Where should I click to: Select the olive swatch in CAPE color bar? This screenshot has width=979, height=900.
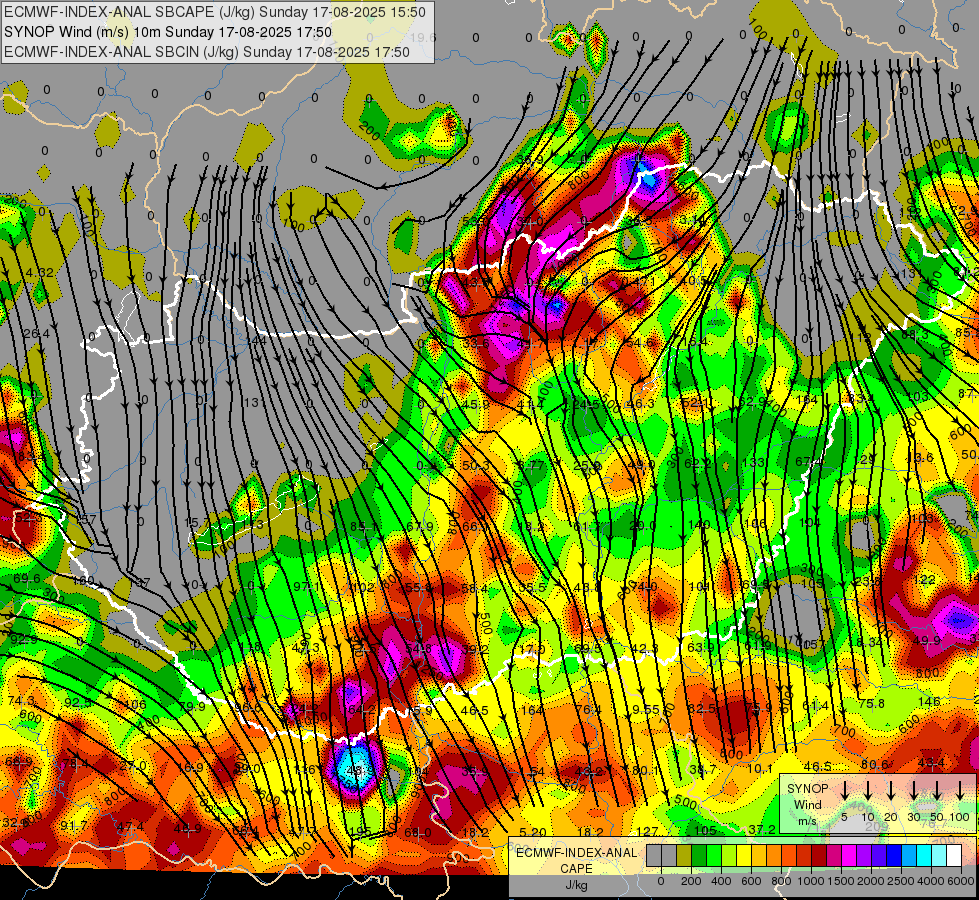684,855
